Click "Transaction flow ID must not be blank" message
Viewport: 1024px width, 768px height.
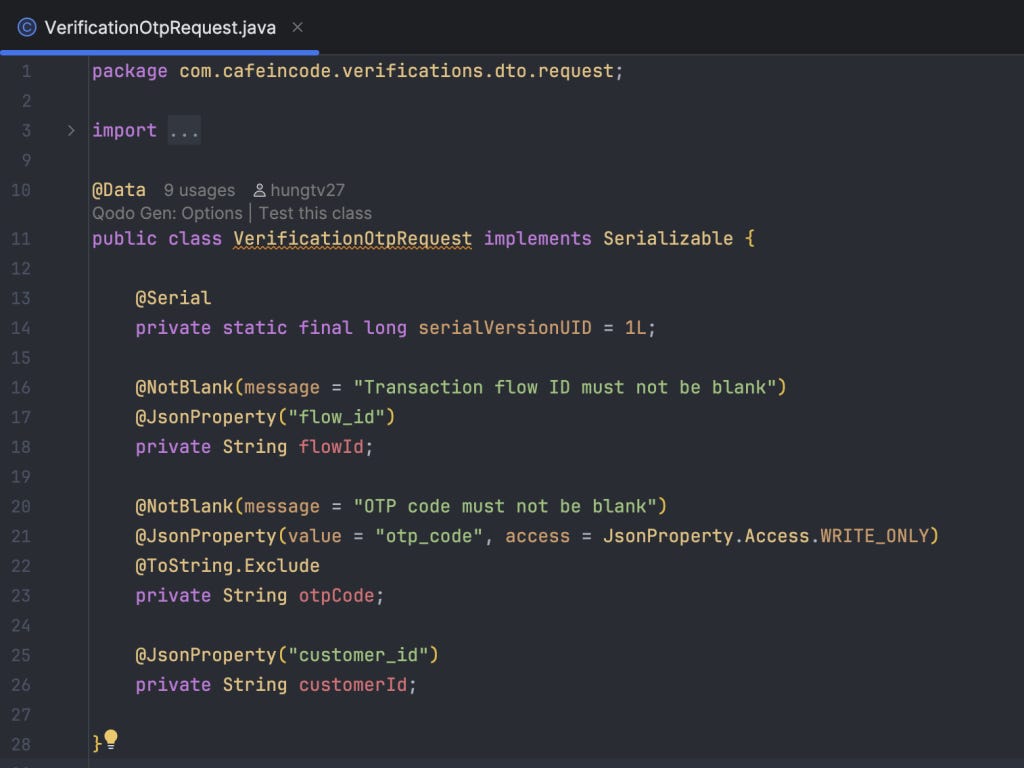click(x=565, y=387)
